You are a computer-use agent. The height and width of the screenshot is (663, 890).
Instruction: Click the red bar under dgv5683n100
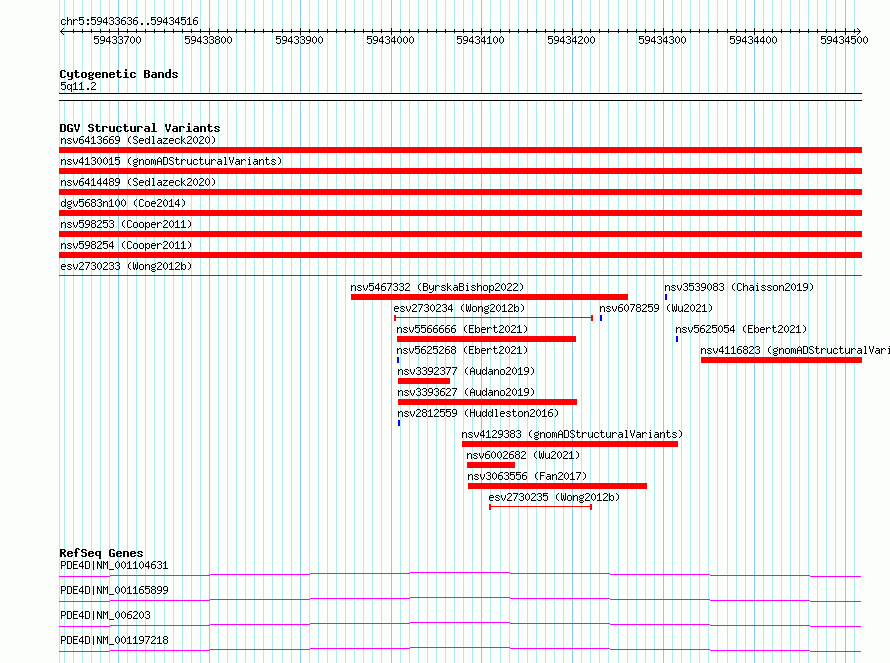coord(460,213)
